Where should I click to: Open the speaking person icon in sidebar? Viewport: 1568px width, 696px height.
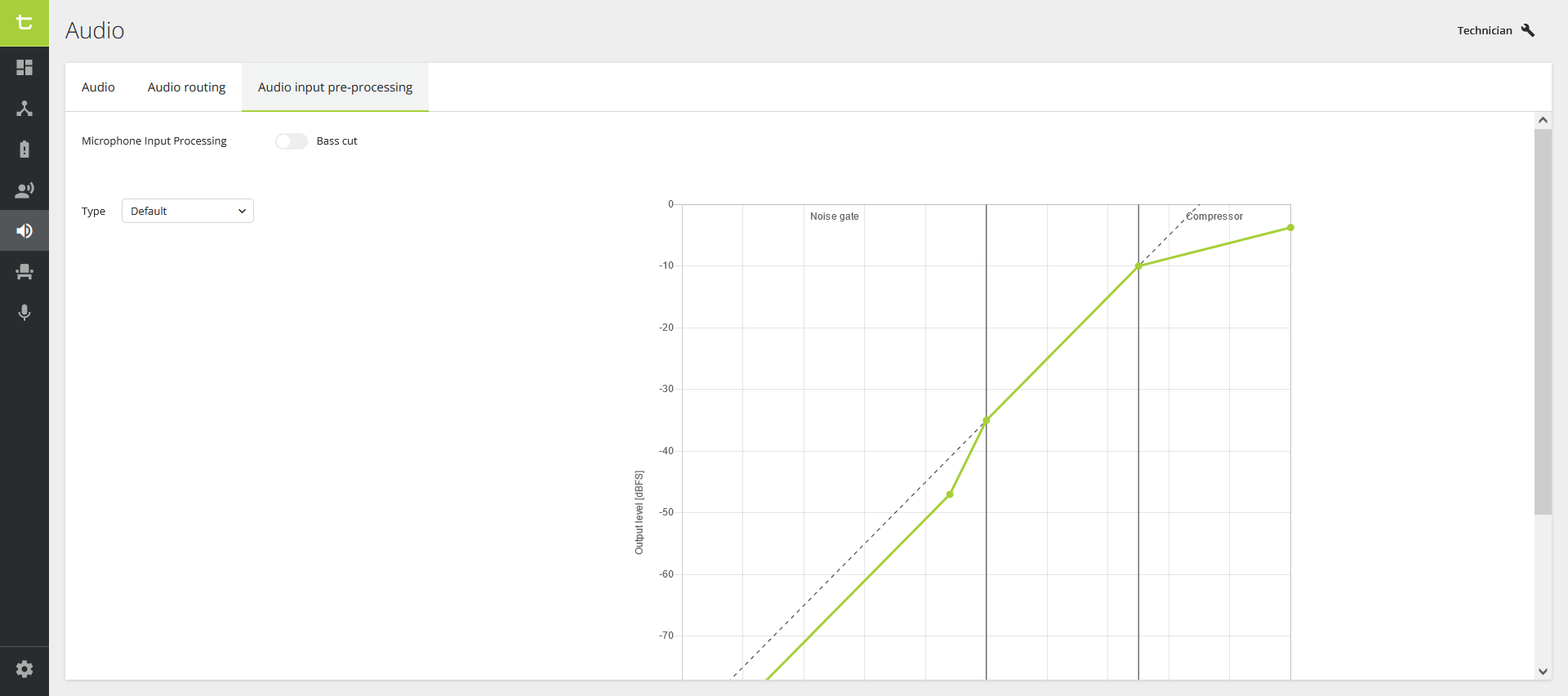click(x=24, y=190)
